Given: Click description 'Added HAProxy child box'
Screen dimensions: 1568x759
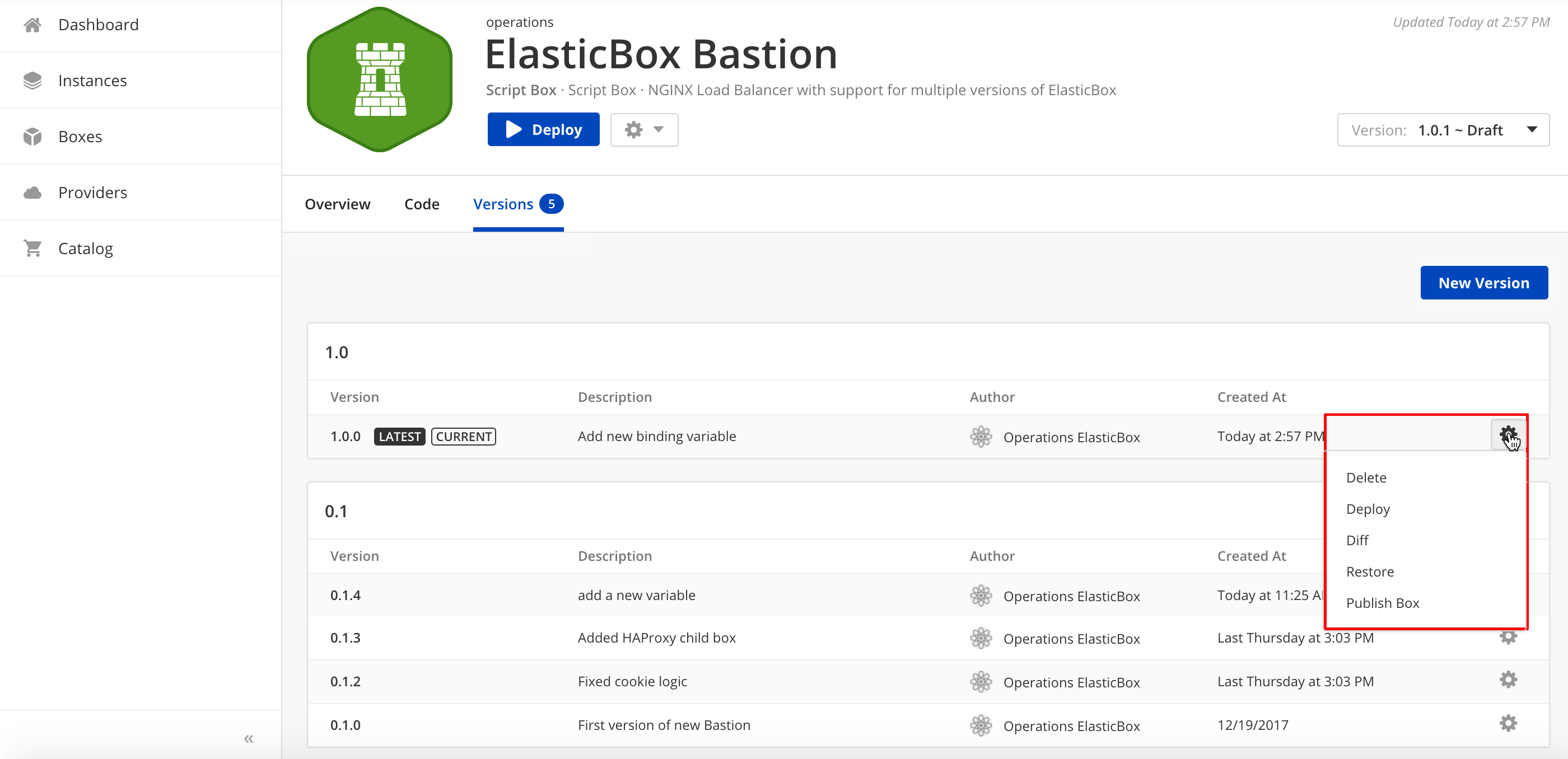Looking at the screenshot, I should pos(657,638).
